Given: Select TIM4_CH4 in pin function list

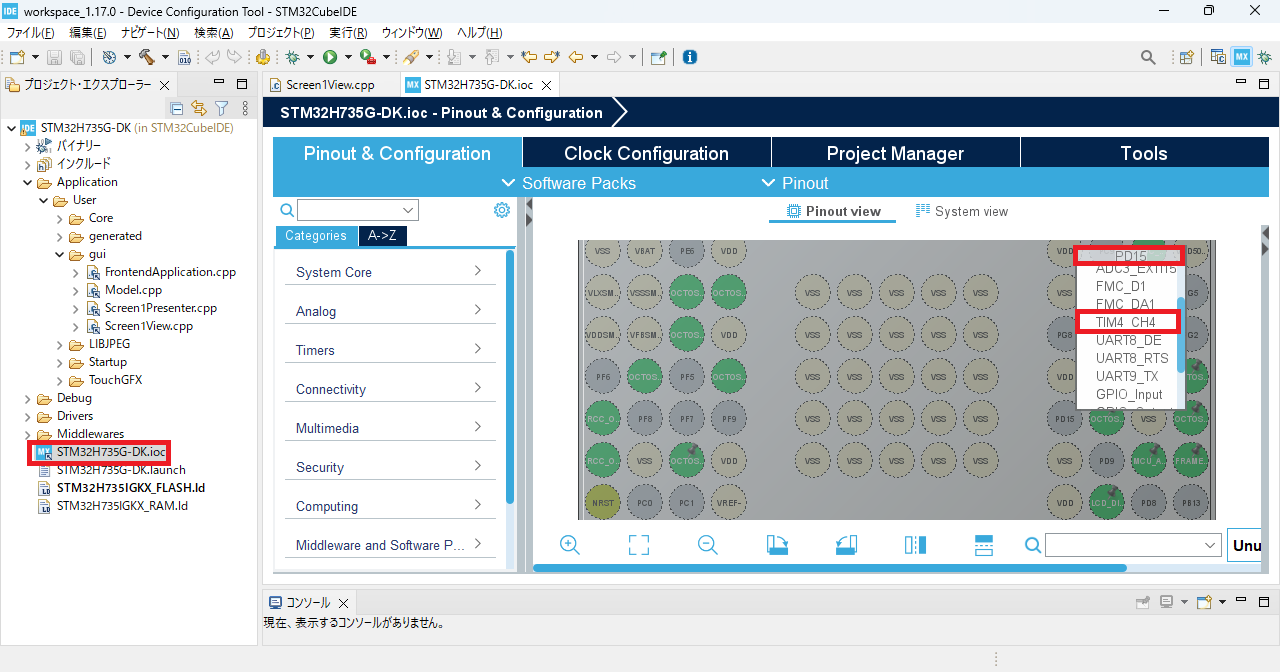Looking at the screenshot, I should (x=1126, y=322).
